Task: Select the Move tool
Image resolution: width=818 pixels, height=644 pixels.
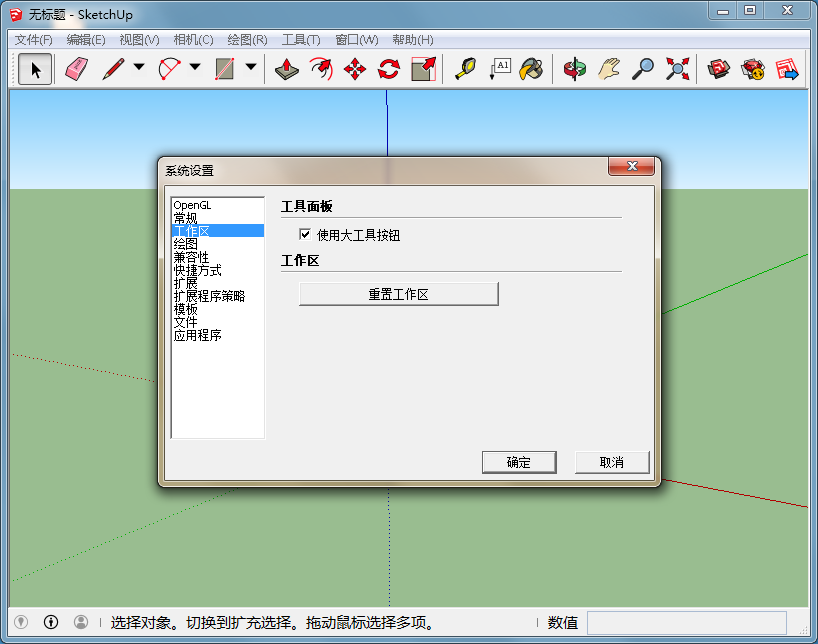Action: (355, 69)
